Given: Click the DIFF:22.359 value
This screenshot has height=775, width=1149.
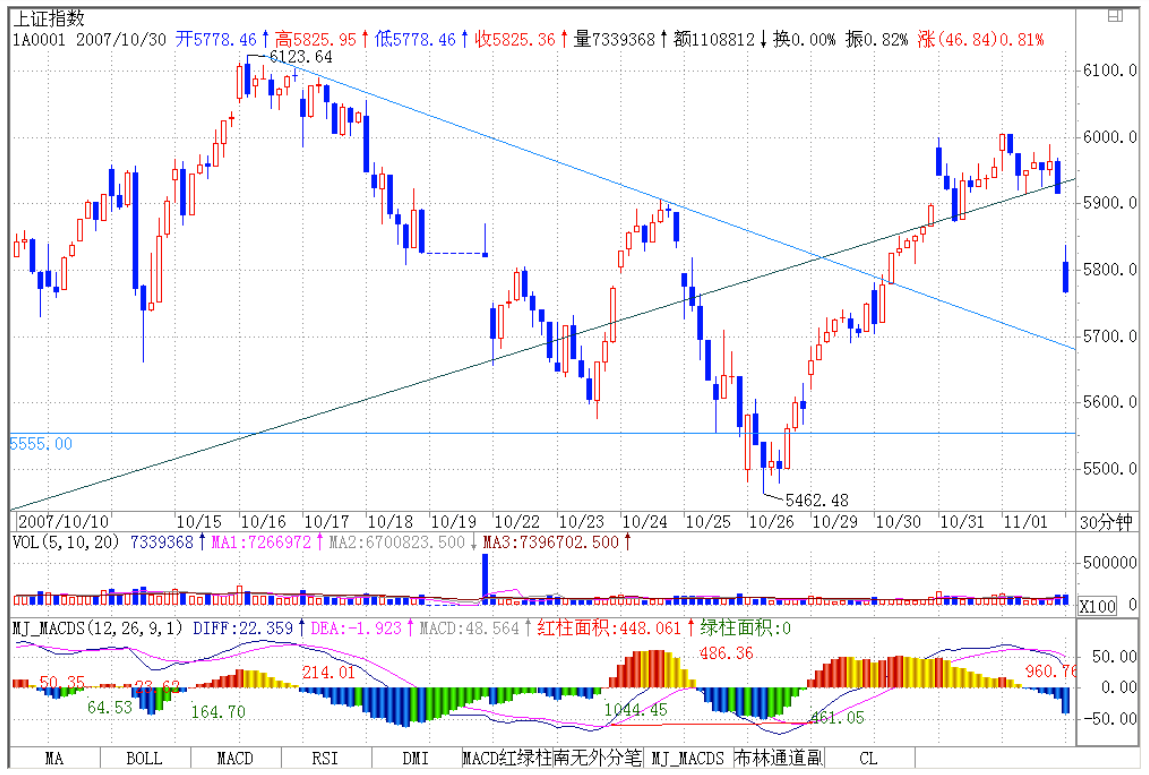Looking at the screenshot, I should 243,628.
